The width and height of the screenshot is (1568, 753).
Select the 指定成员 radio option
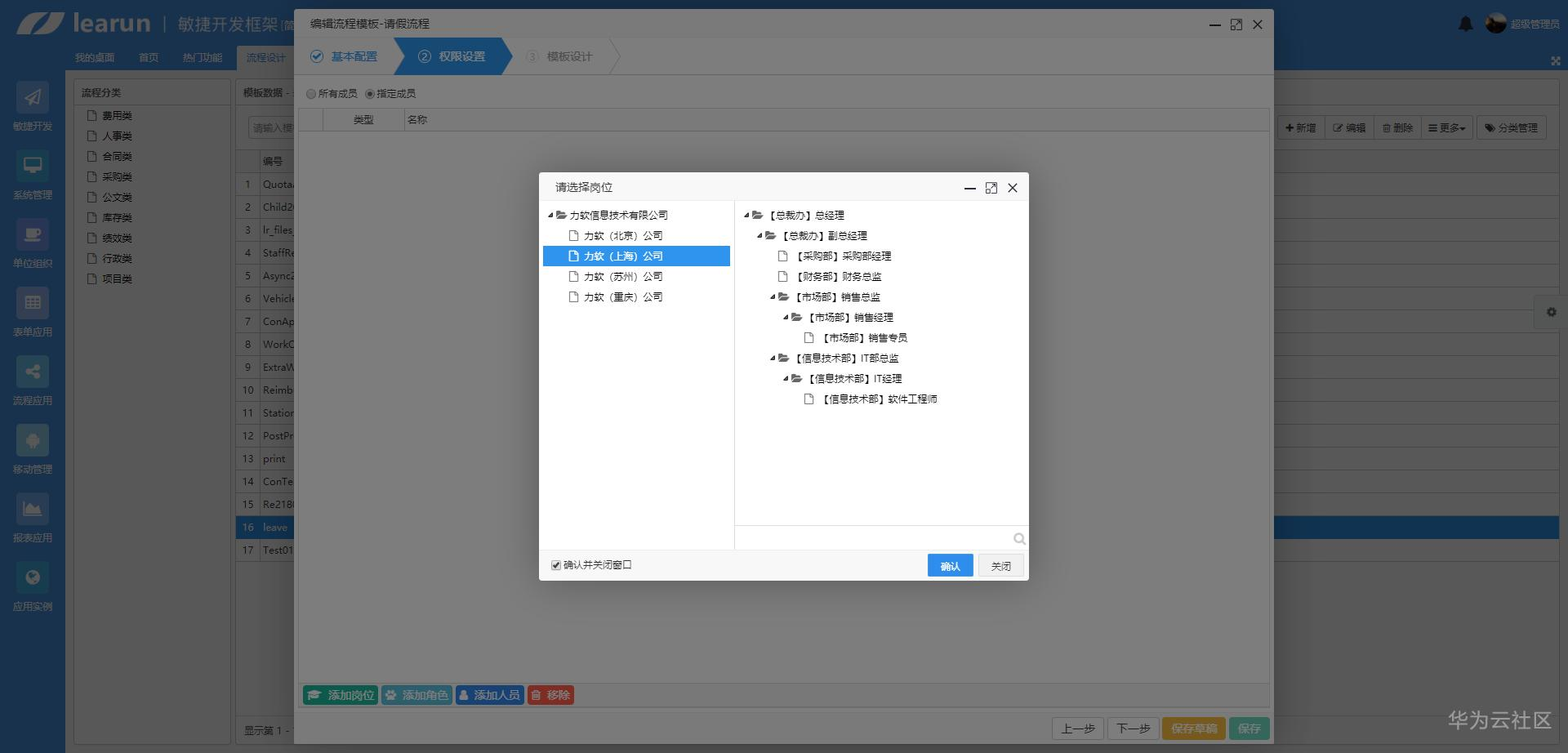tap(369, 94)
